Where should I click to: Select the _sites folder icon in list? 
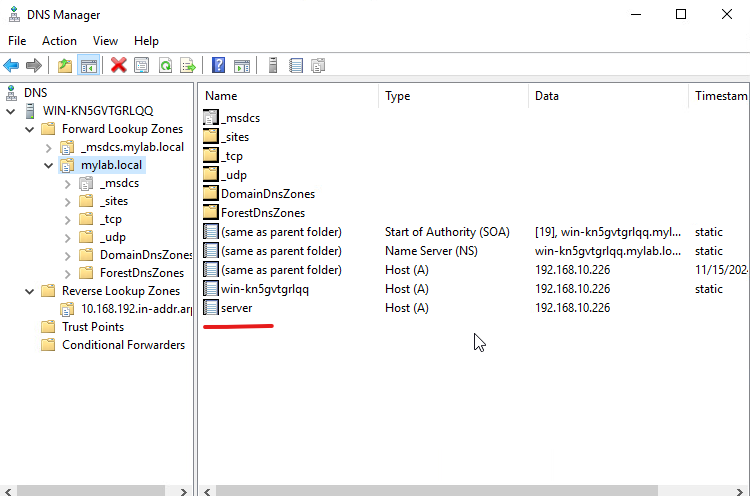pyautogui.click(x=210, y=136)
